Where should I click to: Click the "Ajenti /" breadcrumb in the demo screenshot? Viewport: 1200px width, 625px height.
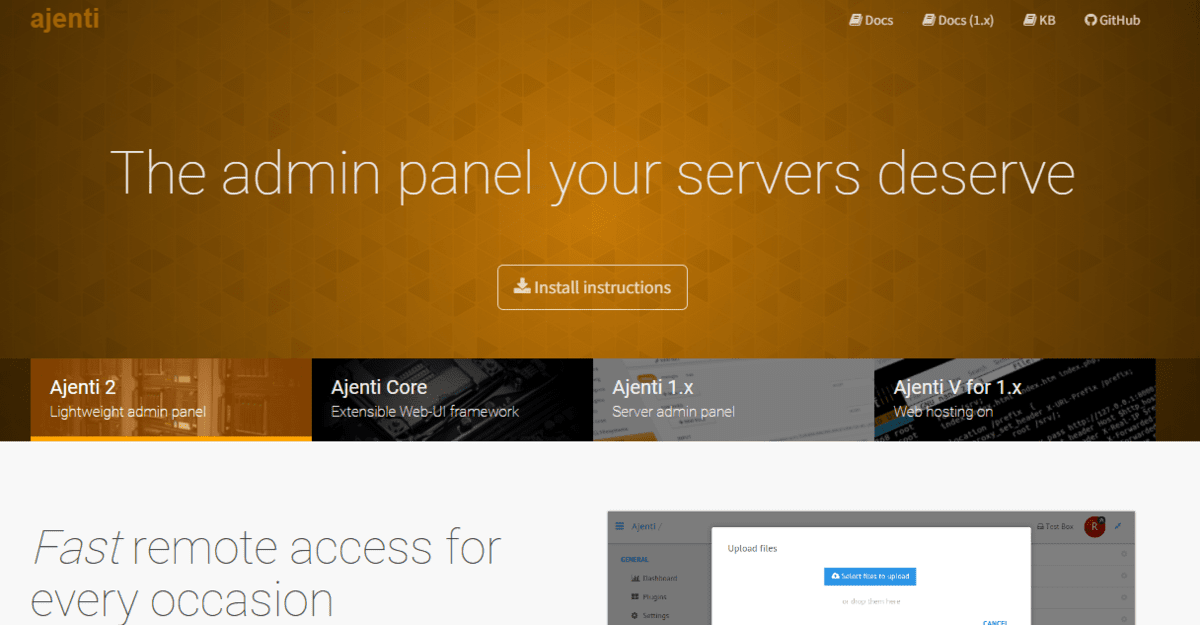click(647, 526)
